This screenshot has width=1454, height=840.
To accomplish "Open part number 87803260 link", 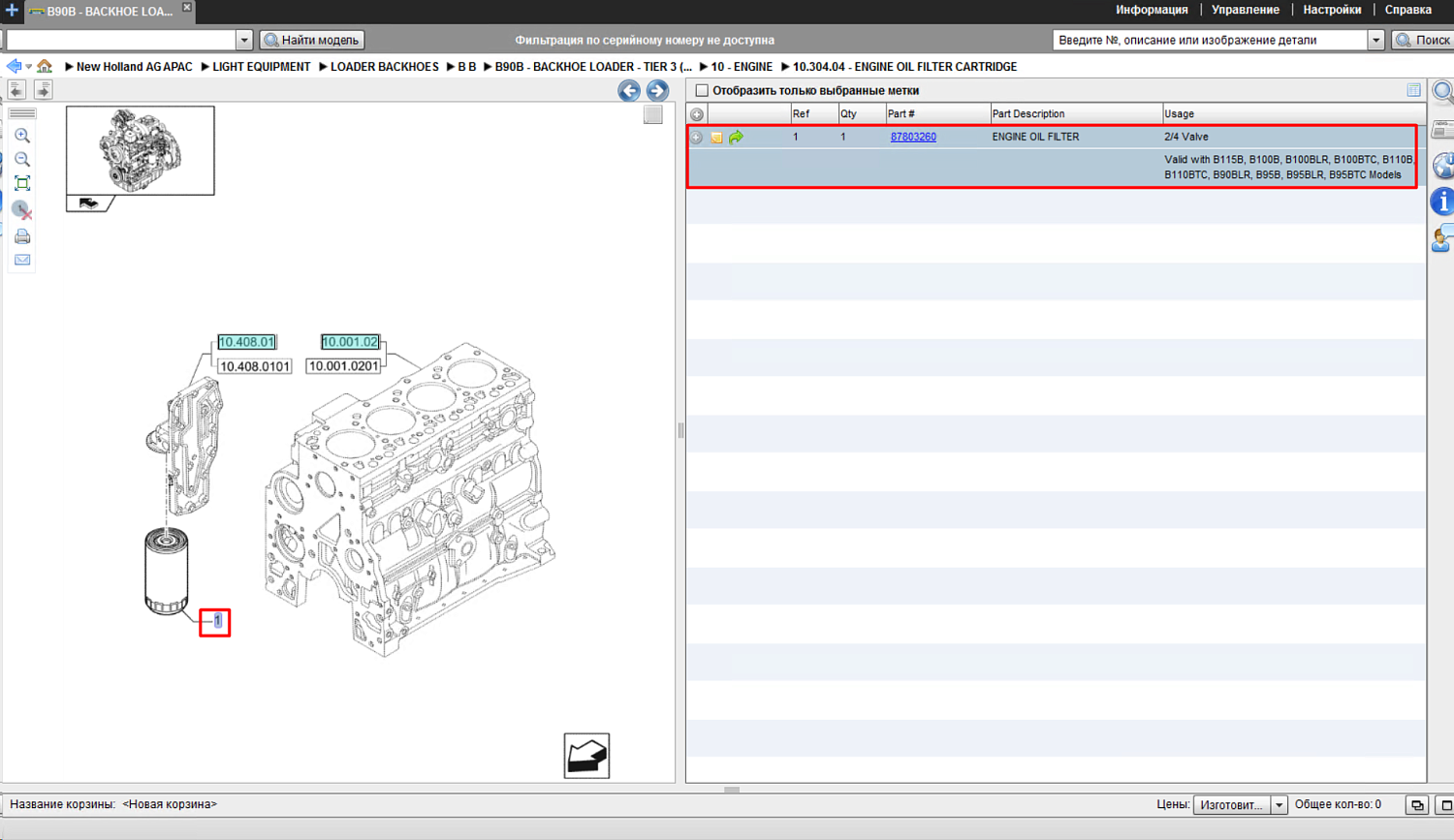I will (x=913, y=137).
